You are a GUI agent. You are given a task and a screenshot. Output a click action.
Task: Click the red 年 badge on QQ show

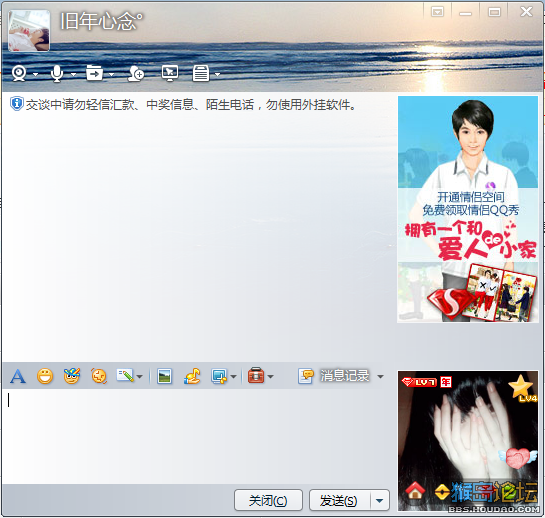tap(446, 382)
